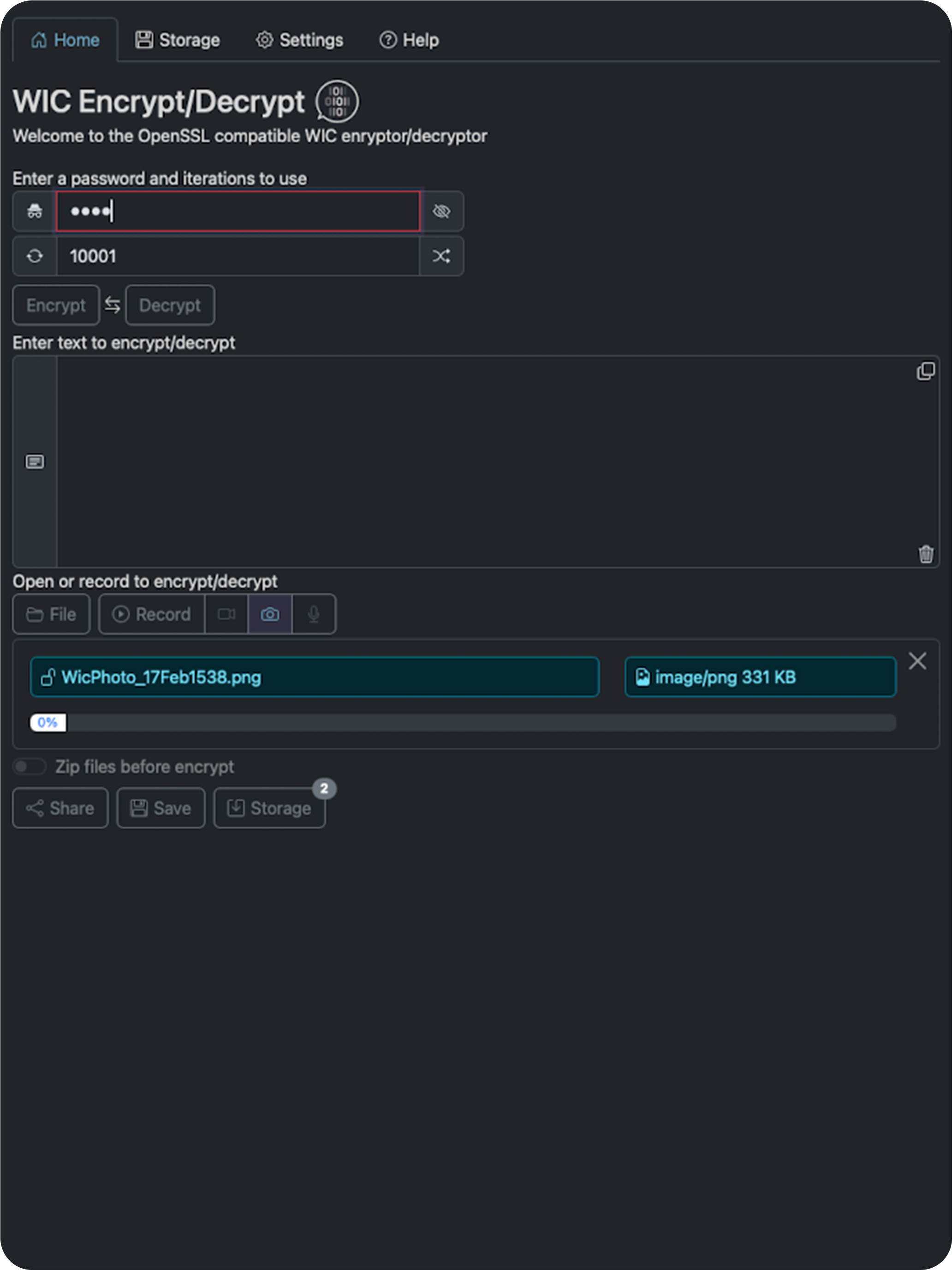Click the image/png 331 KB badge

pos(760,677)
